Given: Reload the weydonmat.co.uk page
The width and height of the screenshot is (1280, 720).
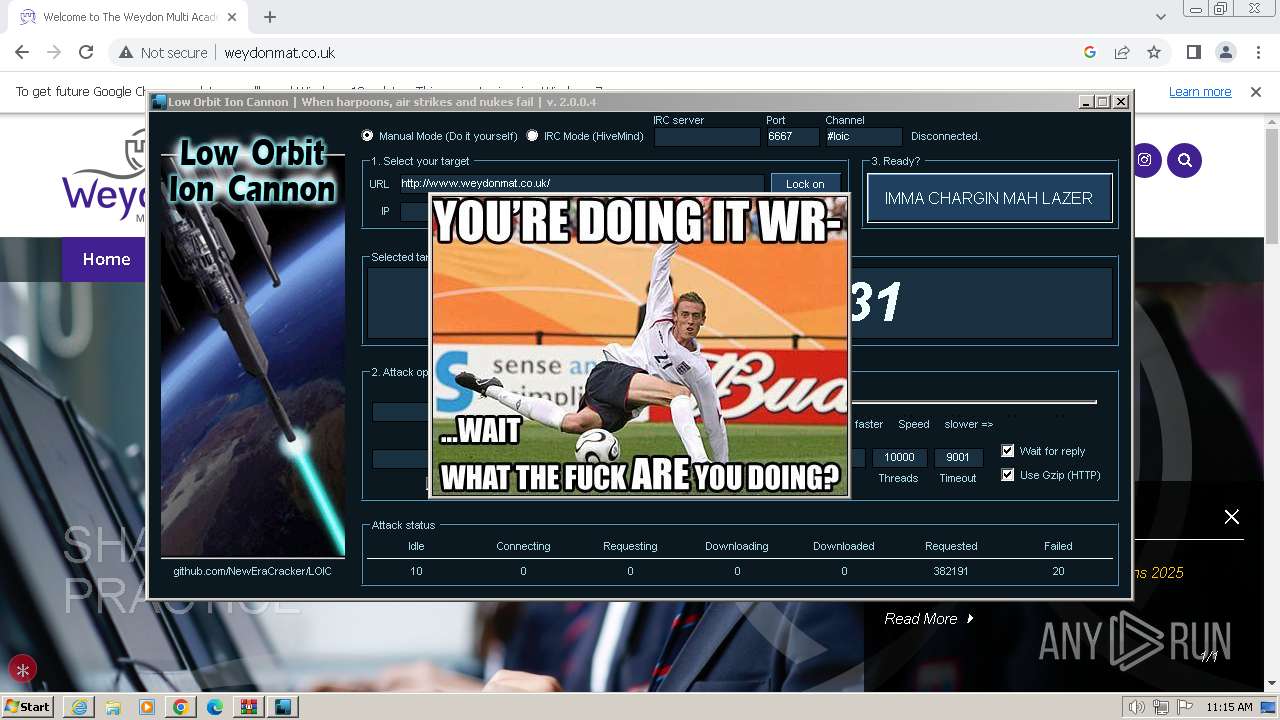Looking at the screenshot, I should (86, 53).
